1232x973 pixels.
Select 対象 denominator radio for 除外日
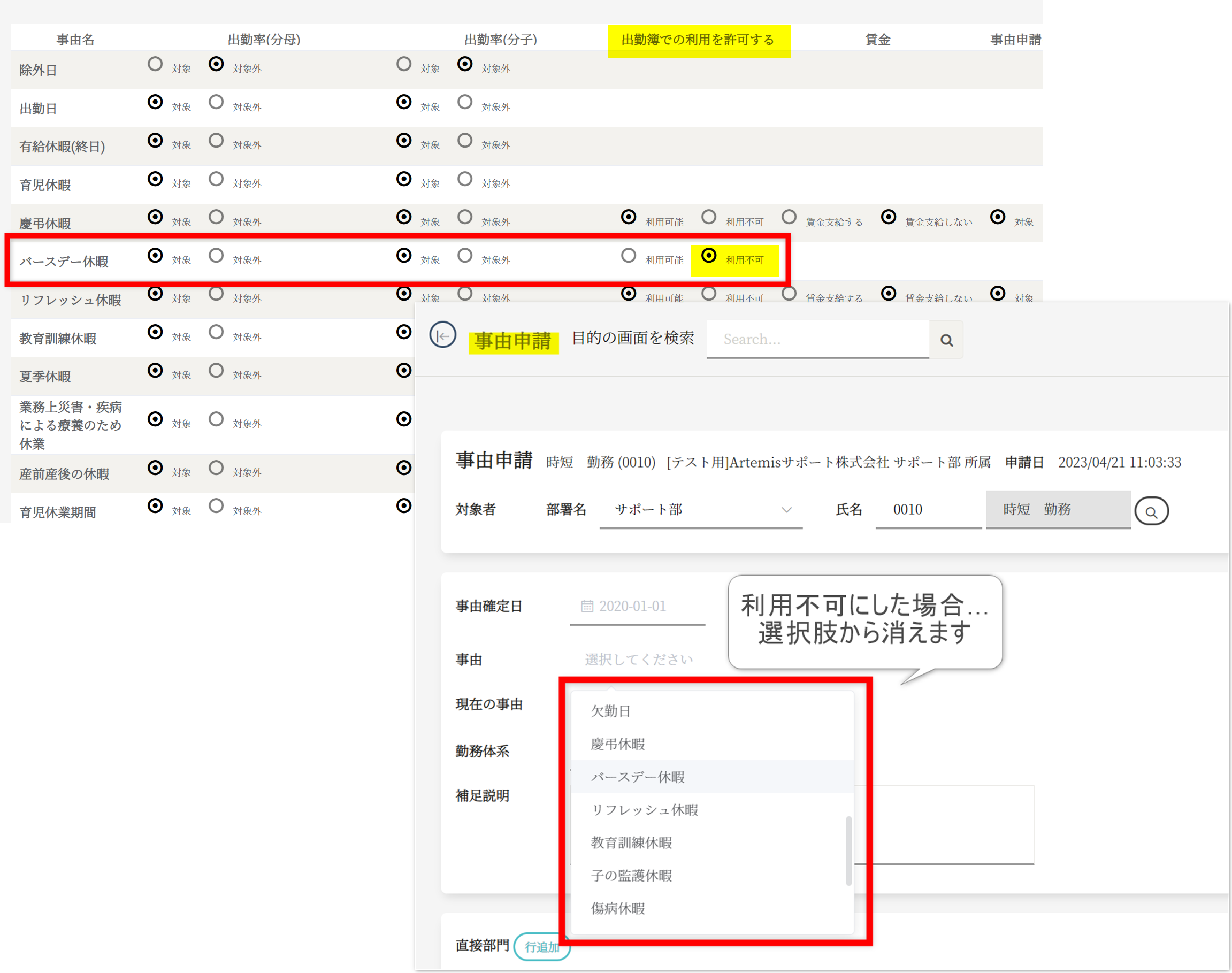tap(155, 64)
